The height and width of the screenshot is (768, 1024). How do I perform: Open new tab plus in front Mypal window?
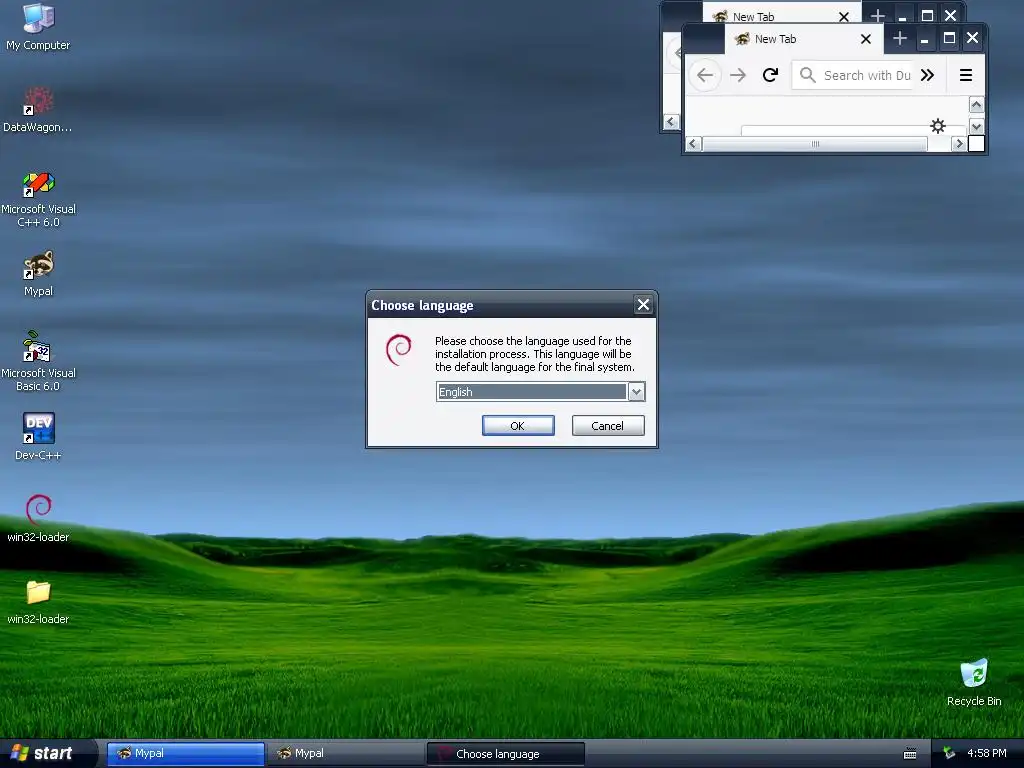900,39
